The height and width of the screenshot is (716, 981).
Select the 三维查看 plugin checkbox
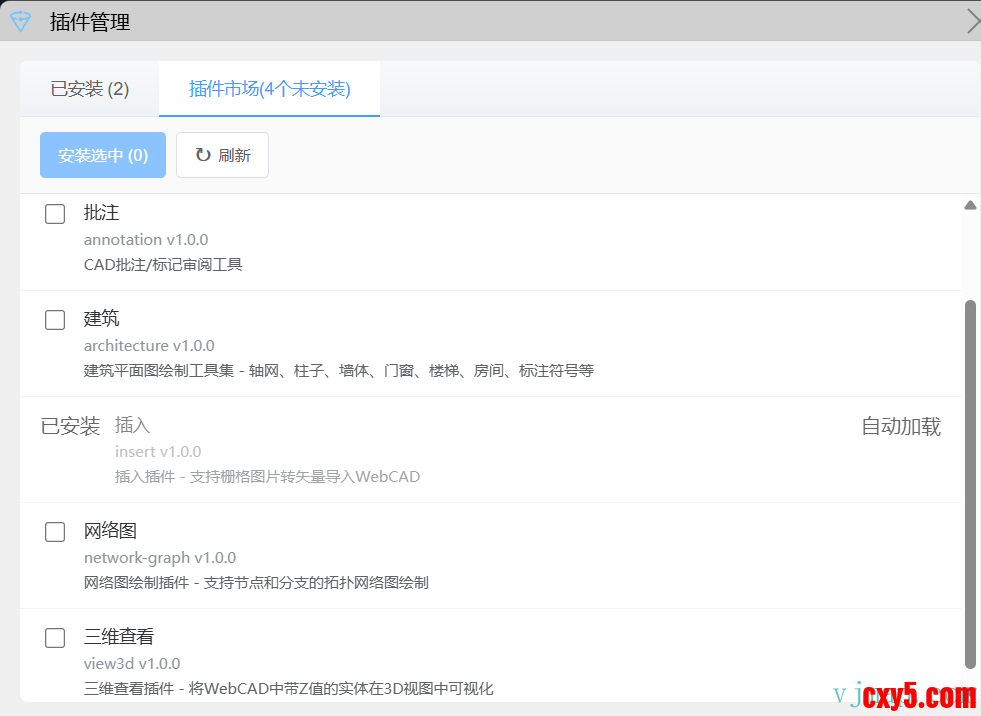click(55, 638)
